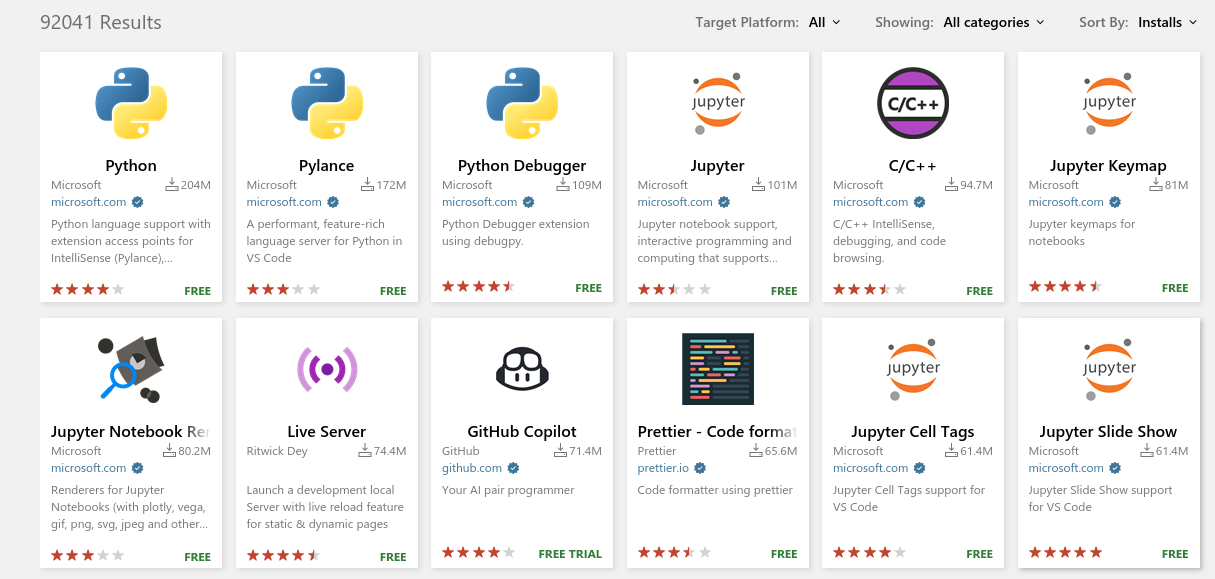The width and height of the screenshot is (1215, 579).
Task: Click prettier.io publisher domain link
Action: pyautogui.click(x=664, y=468)
